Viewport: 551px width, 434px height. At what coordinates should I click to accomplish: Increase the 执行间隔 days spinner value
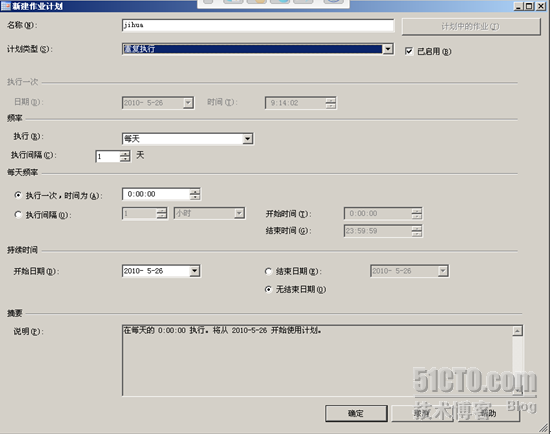pos(125,154)
